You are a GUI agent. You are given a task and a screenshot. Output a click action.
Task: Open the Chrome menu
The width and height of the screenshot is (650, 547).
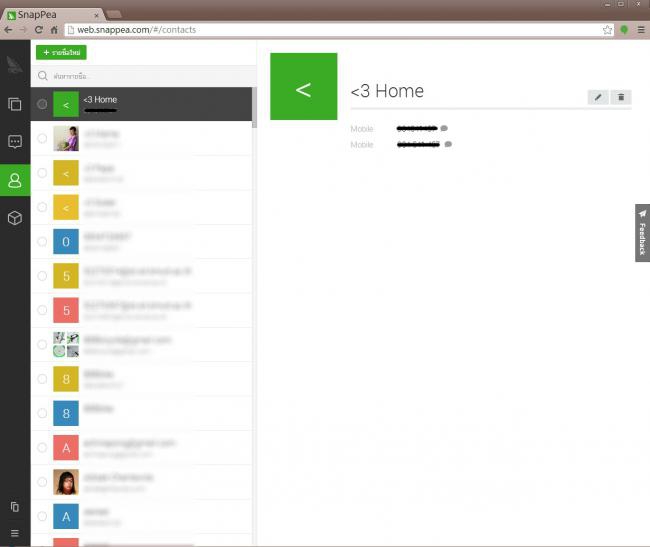(641, 30)
